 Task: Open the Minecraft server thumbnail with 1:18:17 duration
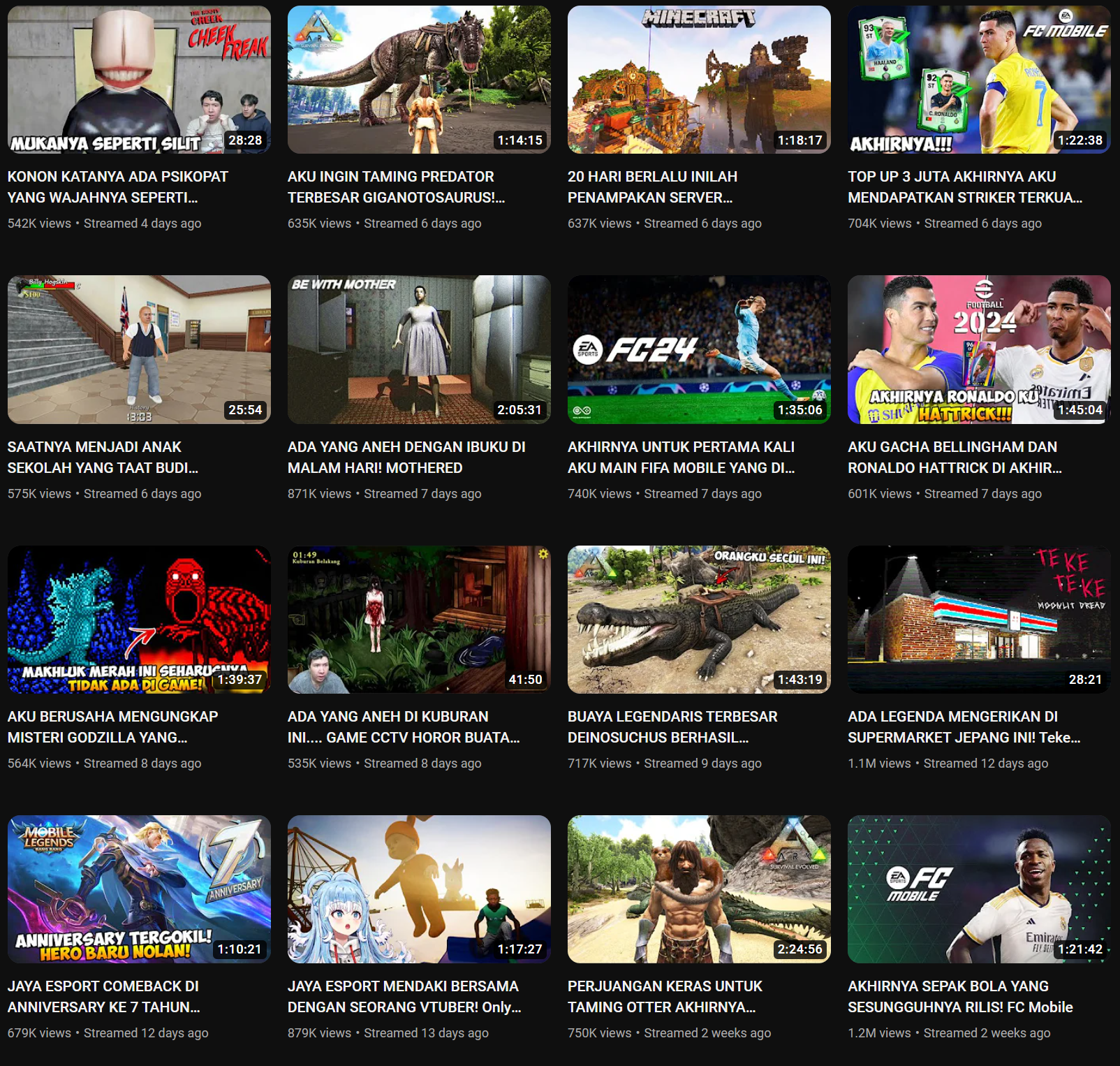[x=699, y=80]
